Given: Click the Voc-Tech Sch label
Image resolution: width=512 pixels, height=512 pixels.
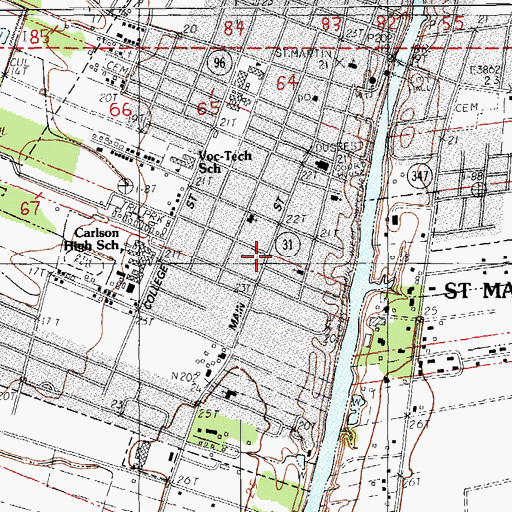Looking at the screenshot, I should [x=225, y=162].
